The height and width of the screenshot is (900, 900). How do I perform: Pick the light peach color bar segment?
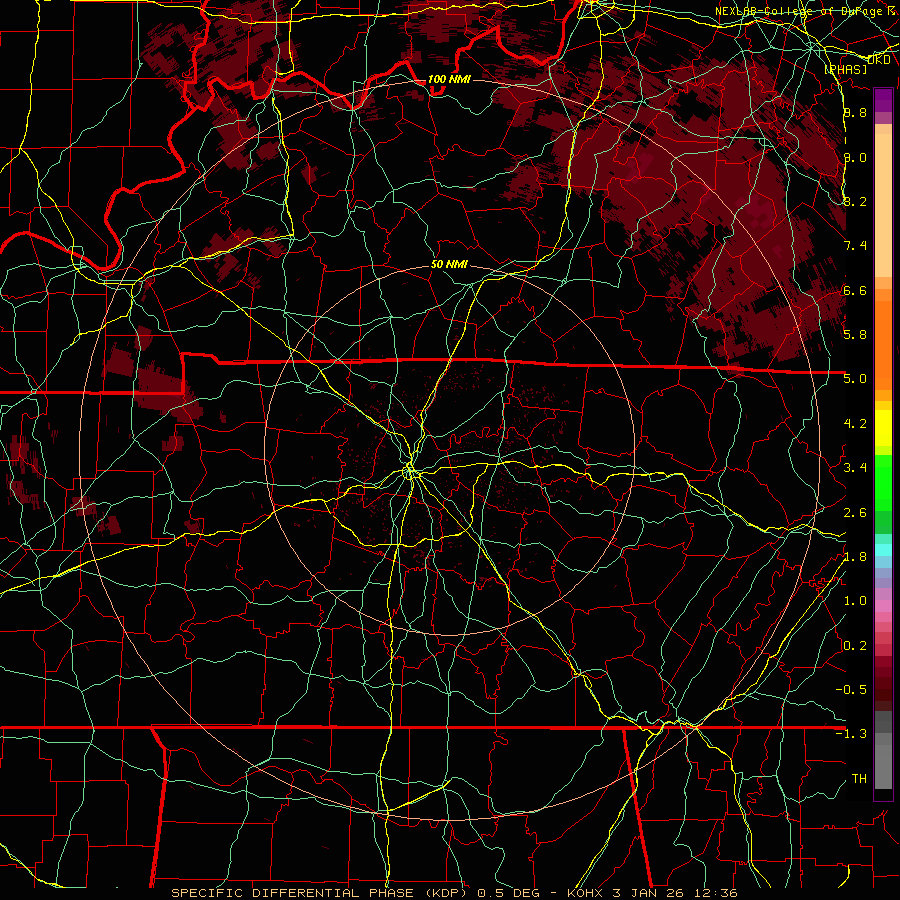(x=883, y=207)
